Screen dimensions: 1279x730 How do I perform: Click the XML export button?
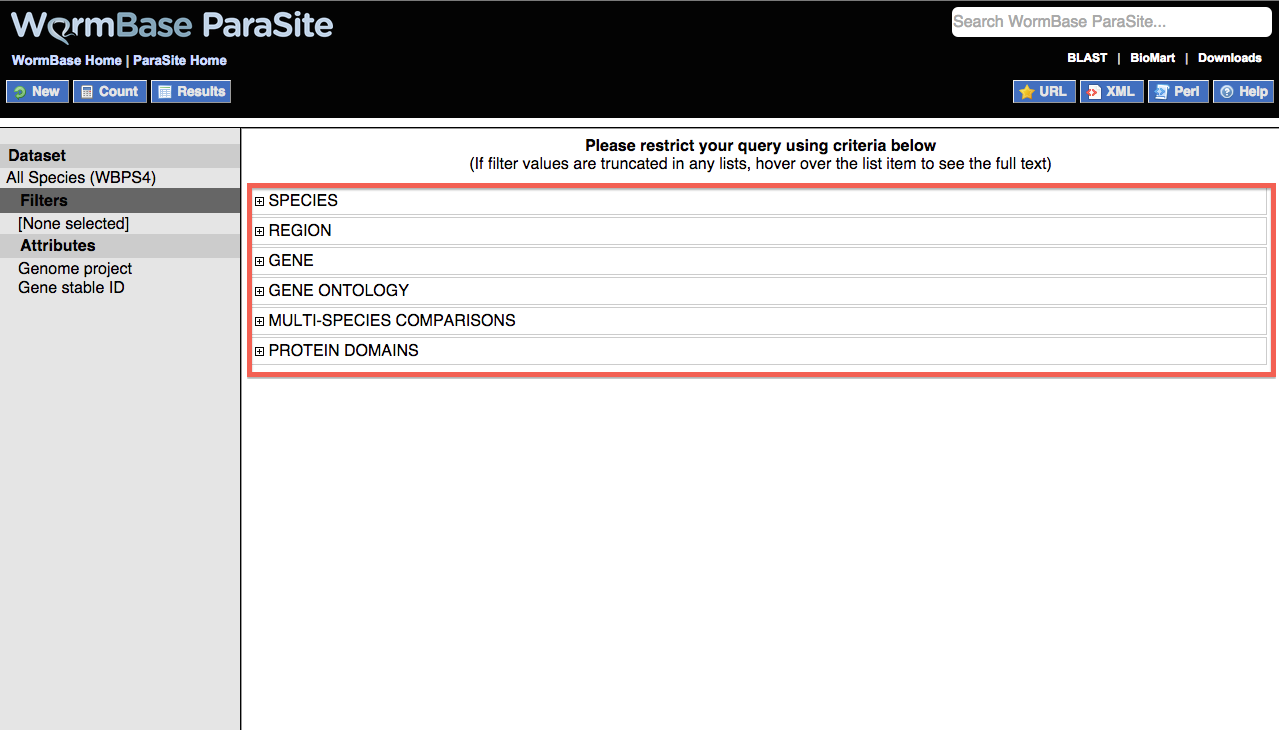click(x=1111, y=92)
